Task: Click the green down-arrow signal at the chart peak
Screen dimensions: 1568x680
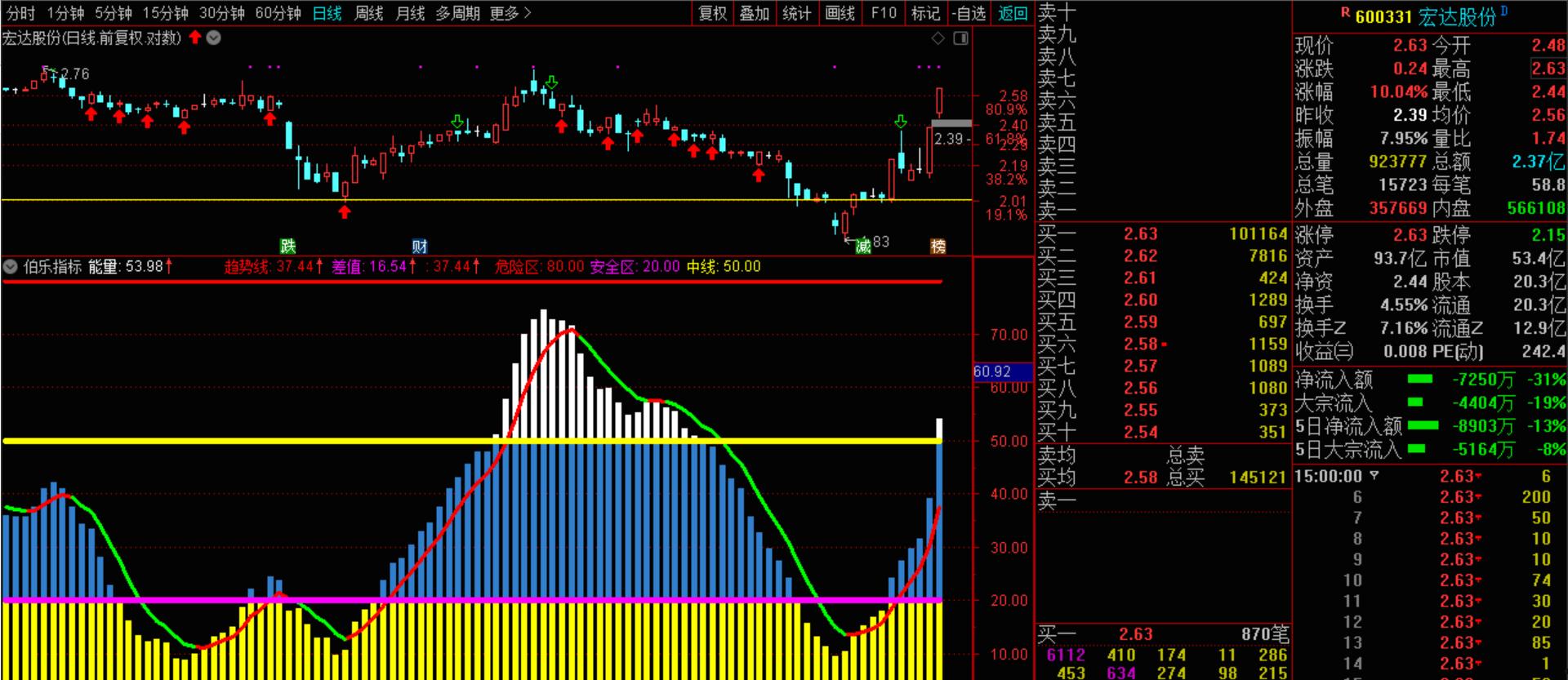Action: coord(551,82)
